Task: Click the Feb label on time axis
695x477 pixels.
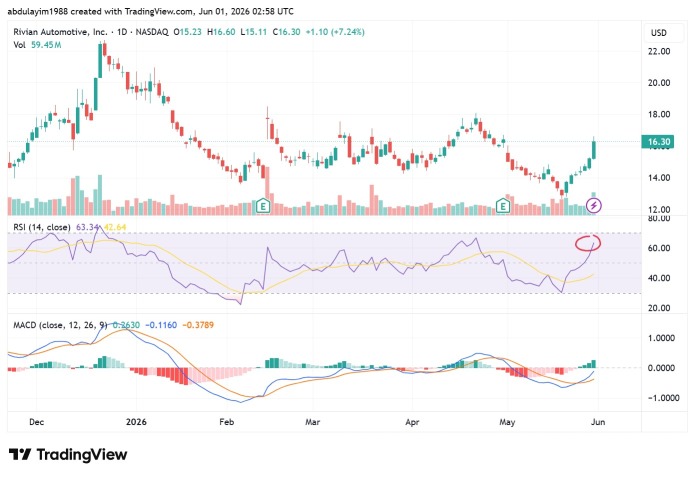Action: point(226,422)
